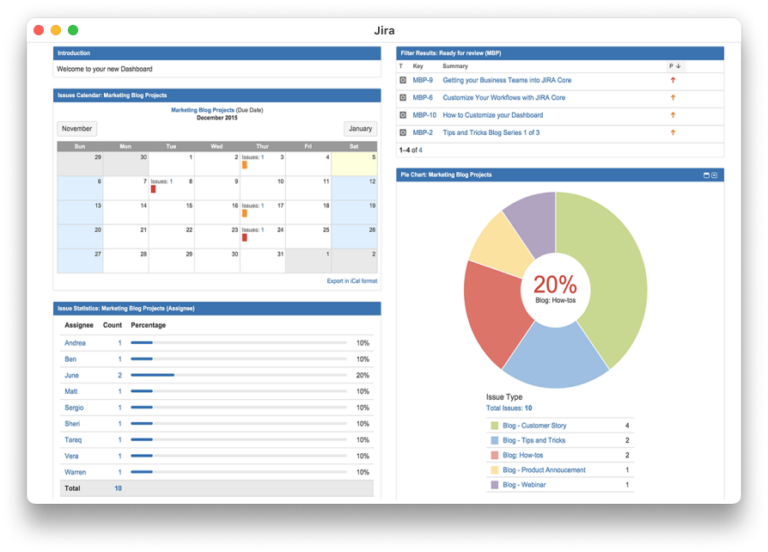Screen dimensions: 768x552
Task: Click the T column header
Action: 401,66
